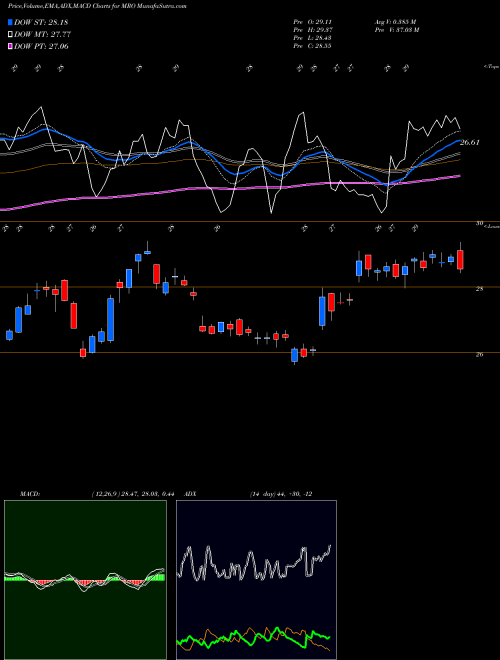Click the MACD panel title
500x660 pixels.
[30, 494]
